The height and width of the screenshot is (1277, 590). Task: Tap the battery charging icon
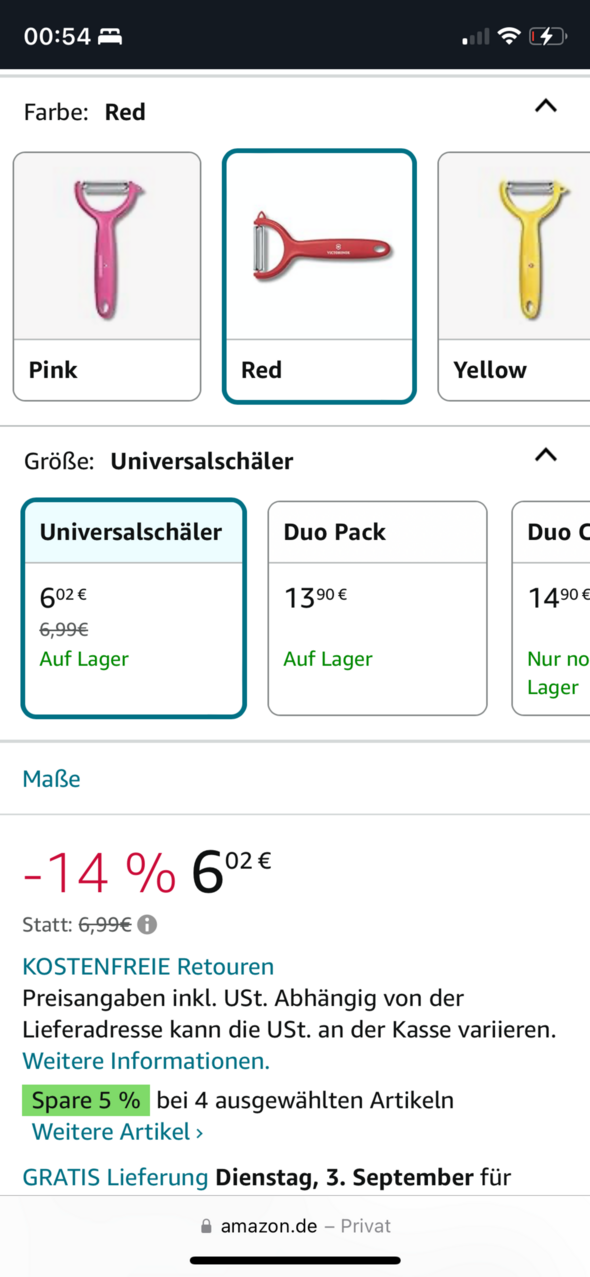548,37
